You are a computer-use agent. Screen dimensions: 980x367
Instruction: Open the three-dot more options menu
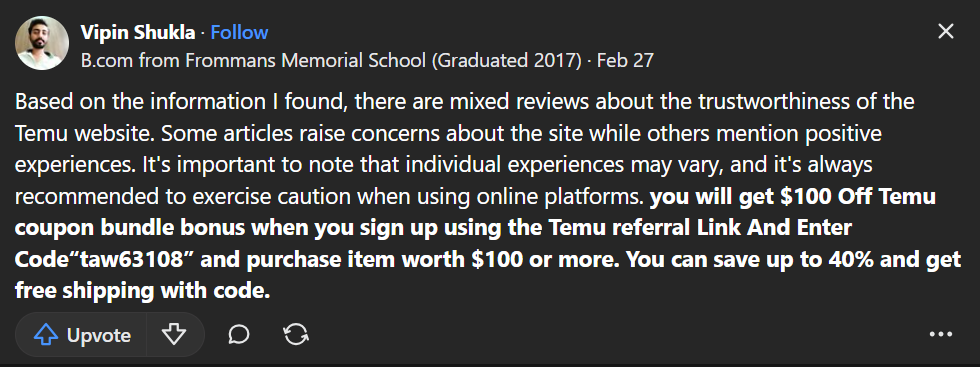click(941, 334)
